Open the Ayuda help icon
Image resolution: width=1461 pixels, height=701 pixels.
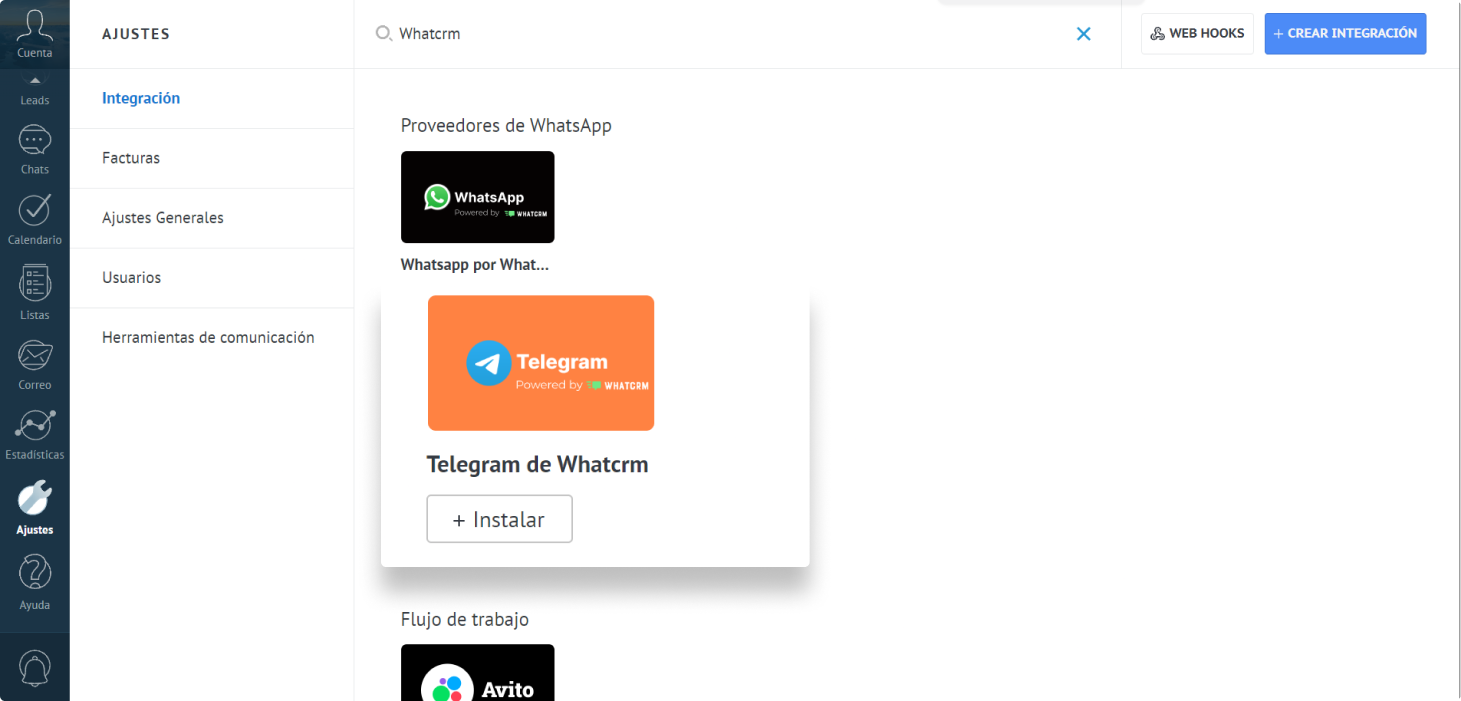click(34, 581)
